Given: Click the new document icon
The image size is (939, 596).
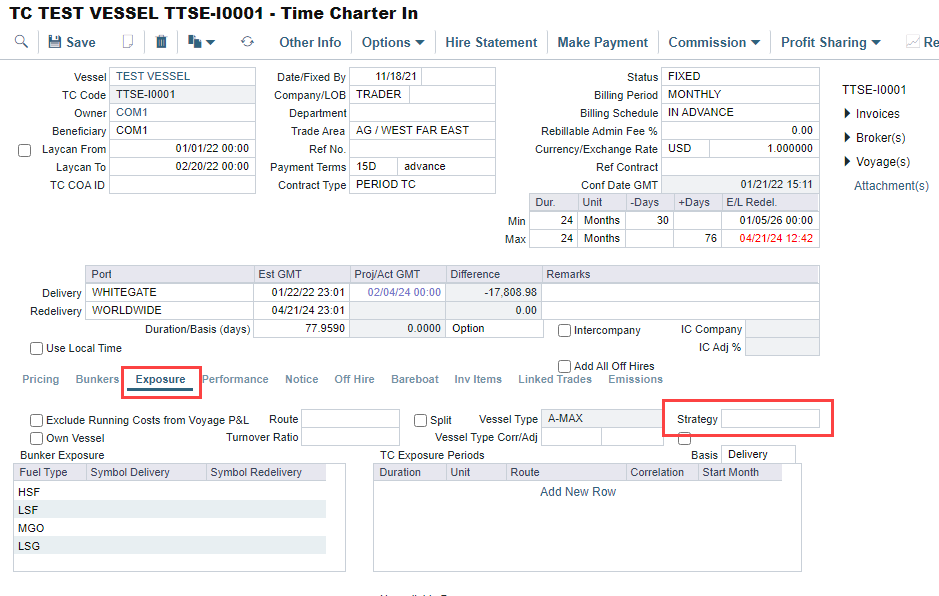Looking at the screenshot, I should (x=127, y=42).
